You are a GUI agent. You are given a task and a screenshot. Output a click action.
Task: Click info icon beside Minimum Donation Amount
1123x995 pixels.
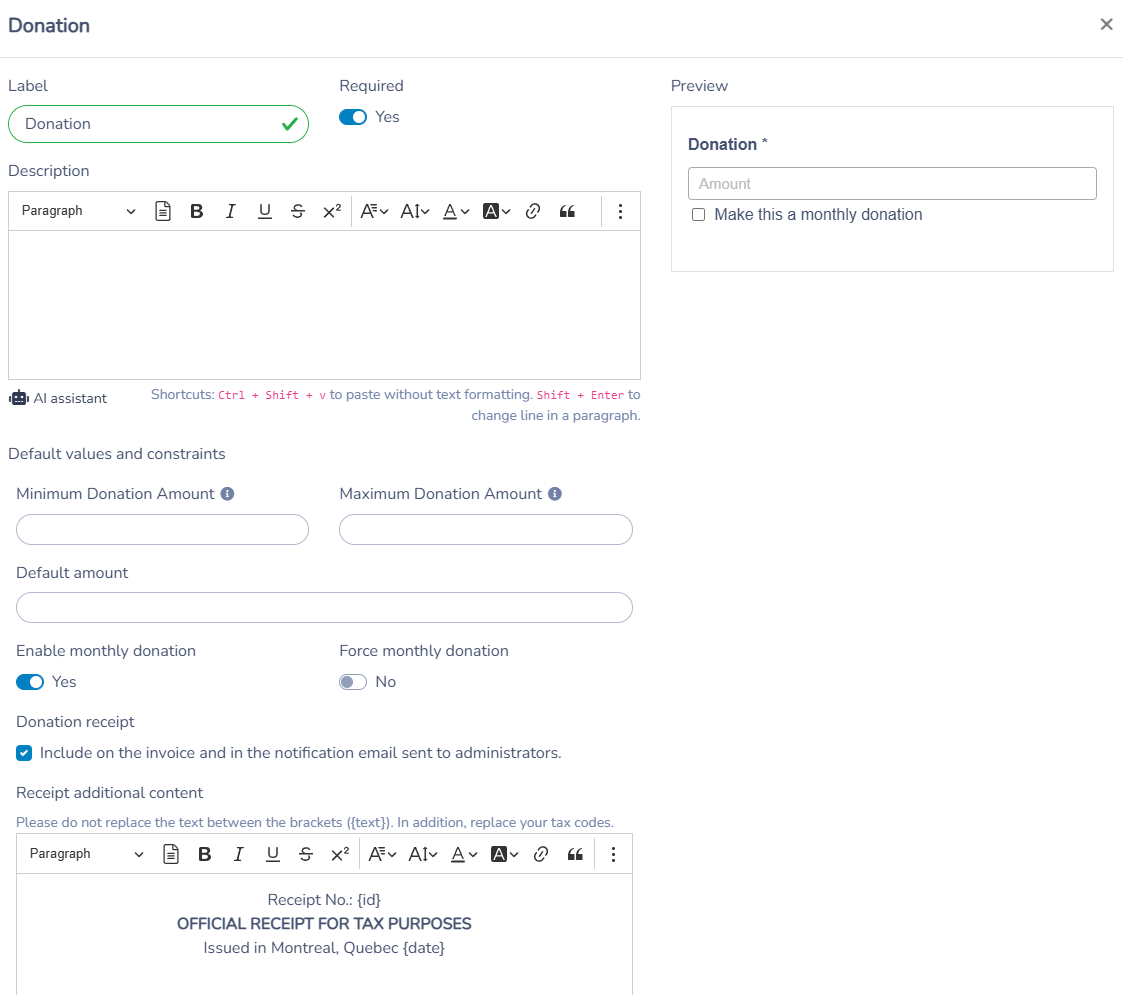(227, 494)
